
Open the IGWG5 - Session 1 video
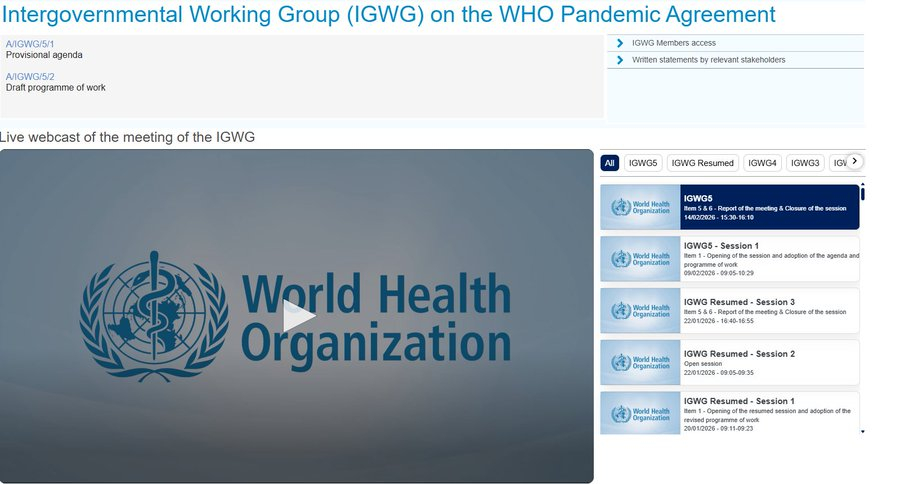[x=768, y=258]
